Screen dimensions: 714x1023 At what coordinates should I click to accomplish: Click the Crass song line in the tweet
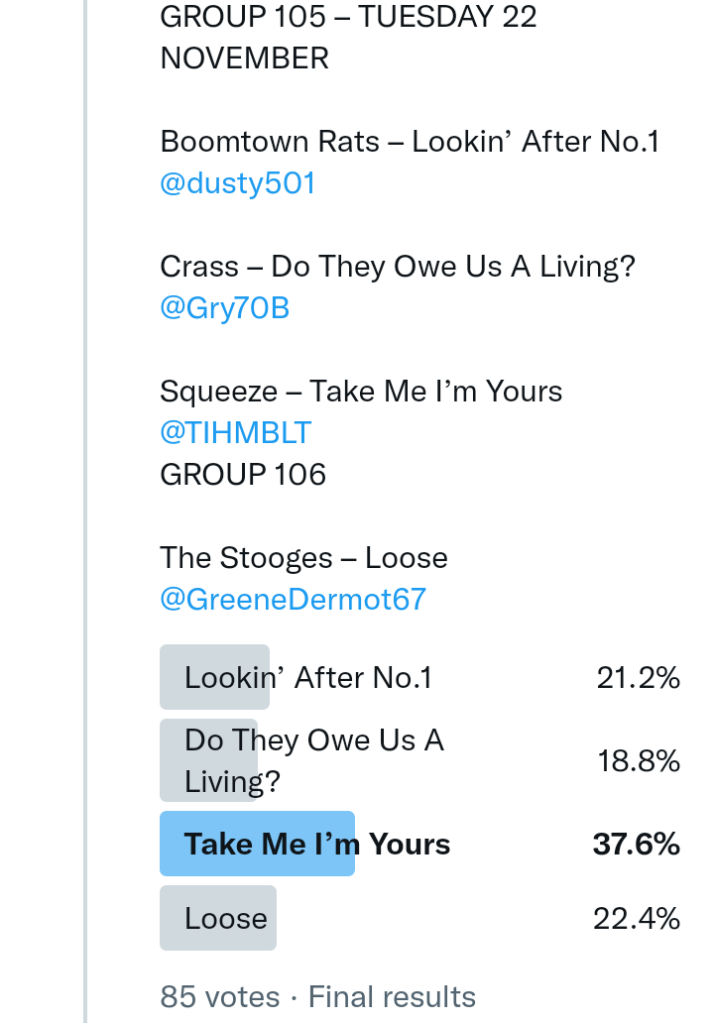[x=397, y=267]
